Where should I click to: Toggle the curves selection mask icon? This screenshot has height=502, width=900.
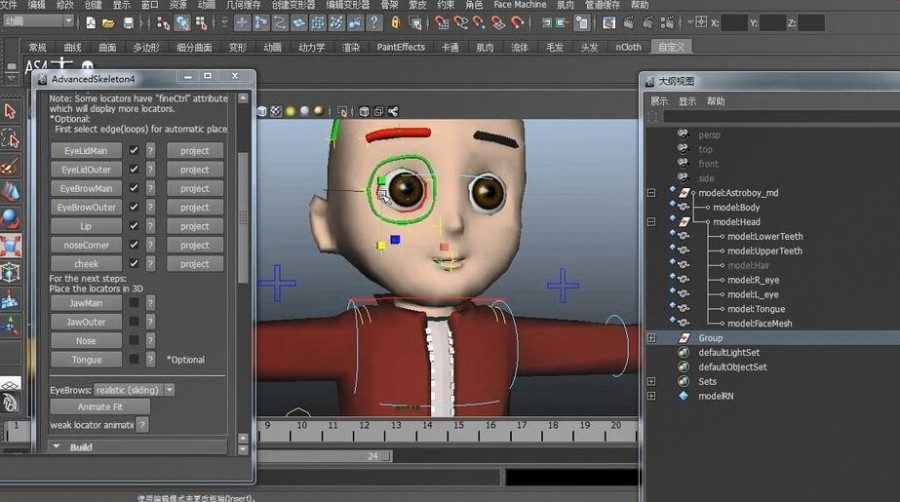point(280,23)
